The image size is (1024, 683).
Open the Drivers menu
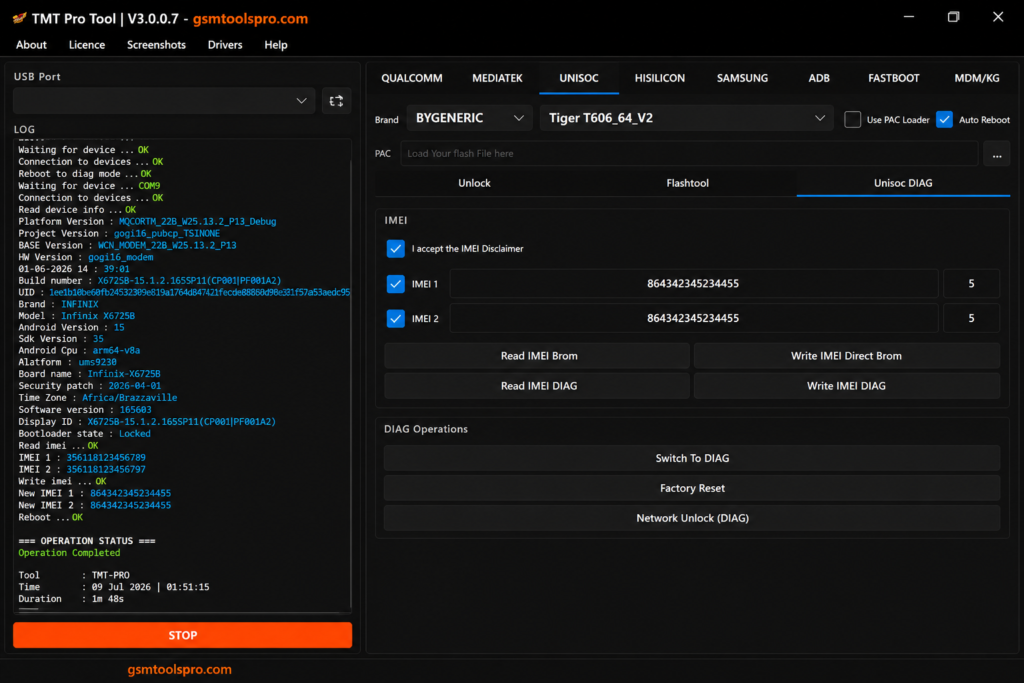[225, 45]
